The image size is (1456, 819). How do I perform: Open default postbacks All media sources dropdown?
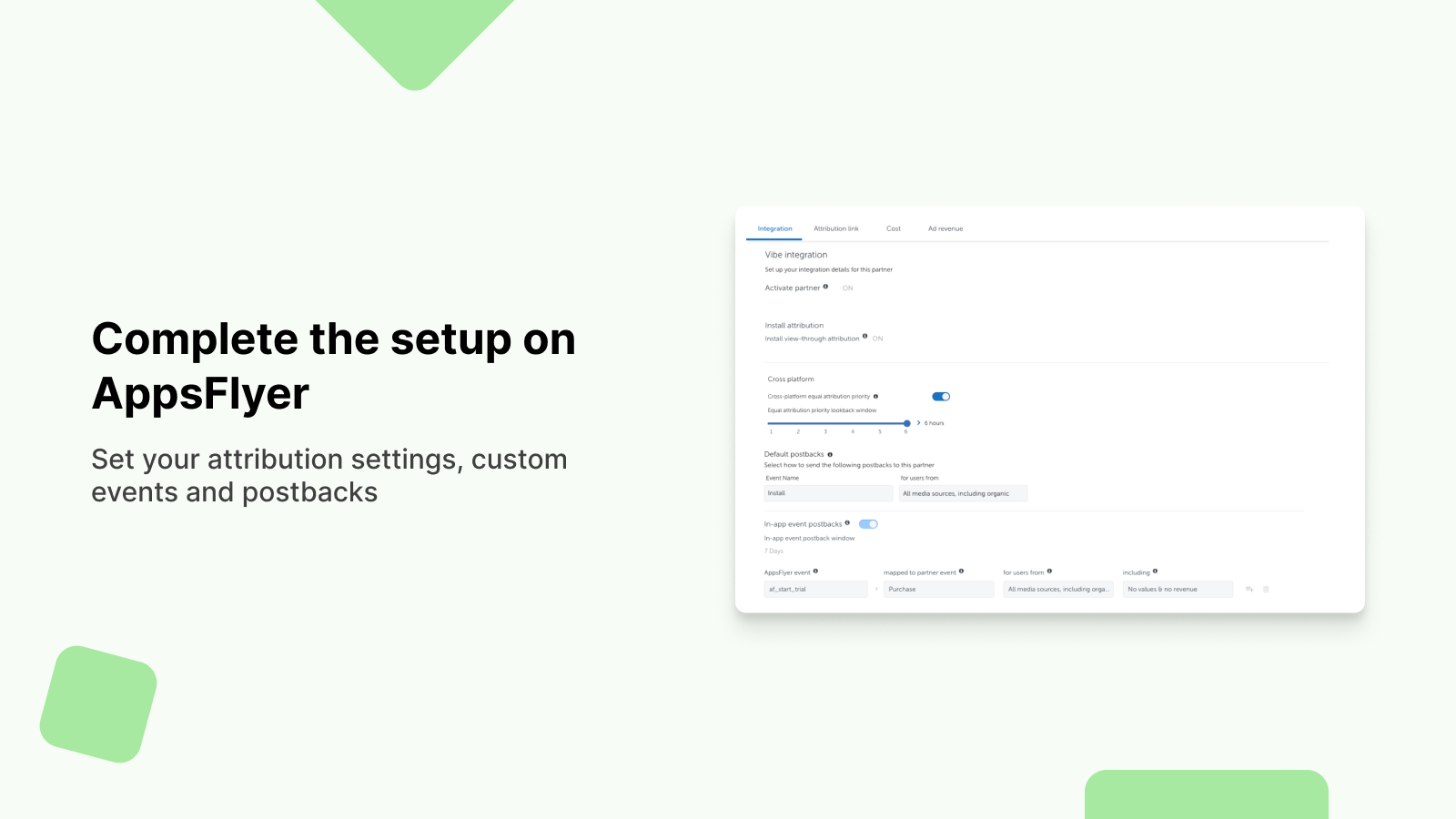[x=963, y=493]
